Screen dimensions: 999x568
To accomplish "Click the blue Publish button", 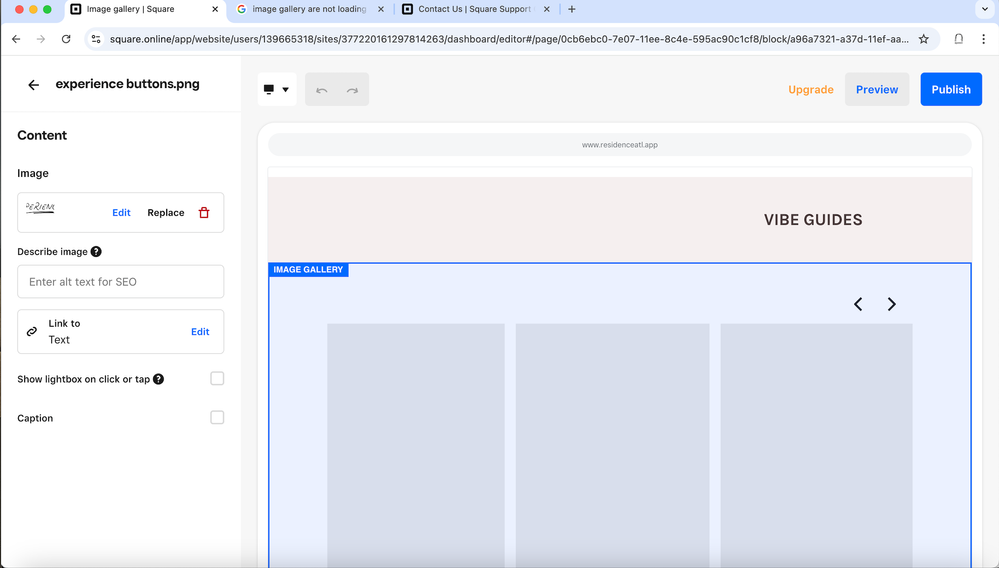I will [950, 90].
